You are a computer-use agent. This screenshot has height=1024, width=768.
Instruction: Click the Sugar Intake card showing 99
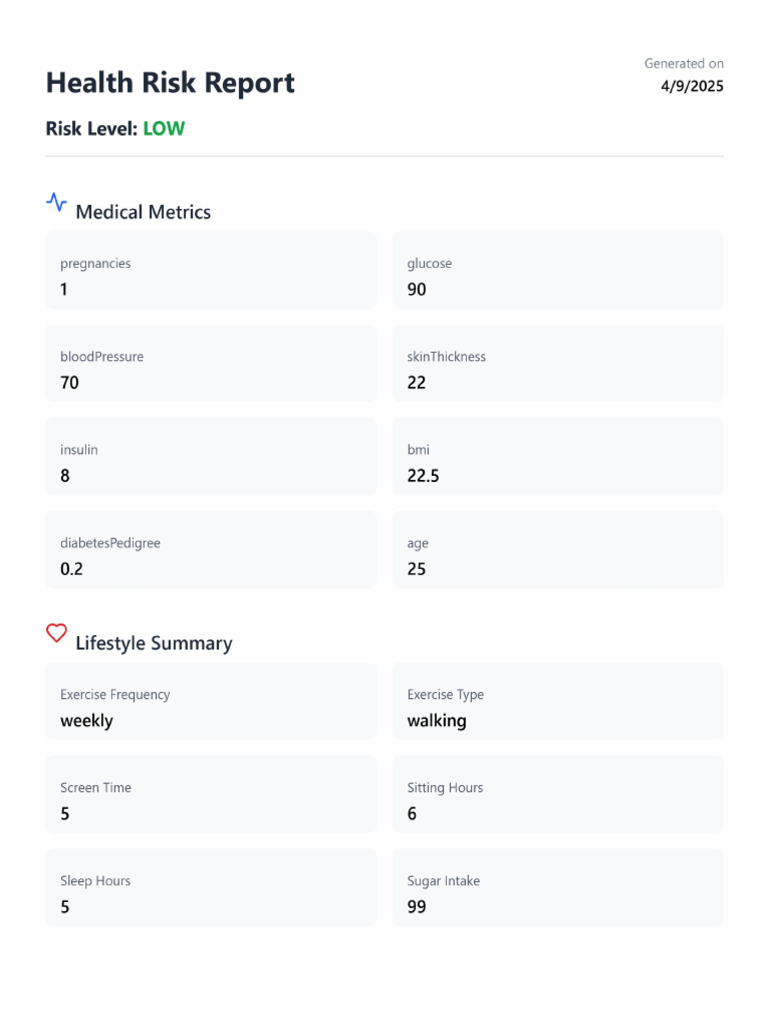[557, 888]
